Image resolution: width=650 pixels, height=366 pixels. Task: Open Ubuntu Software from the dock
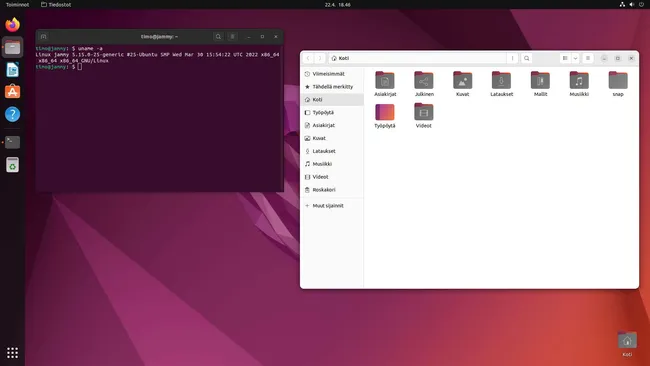(x=12, y=92)
